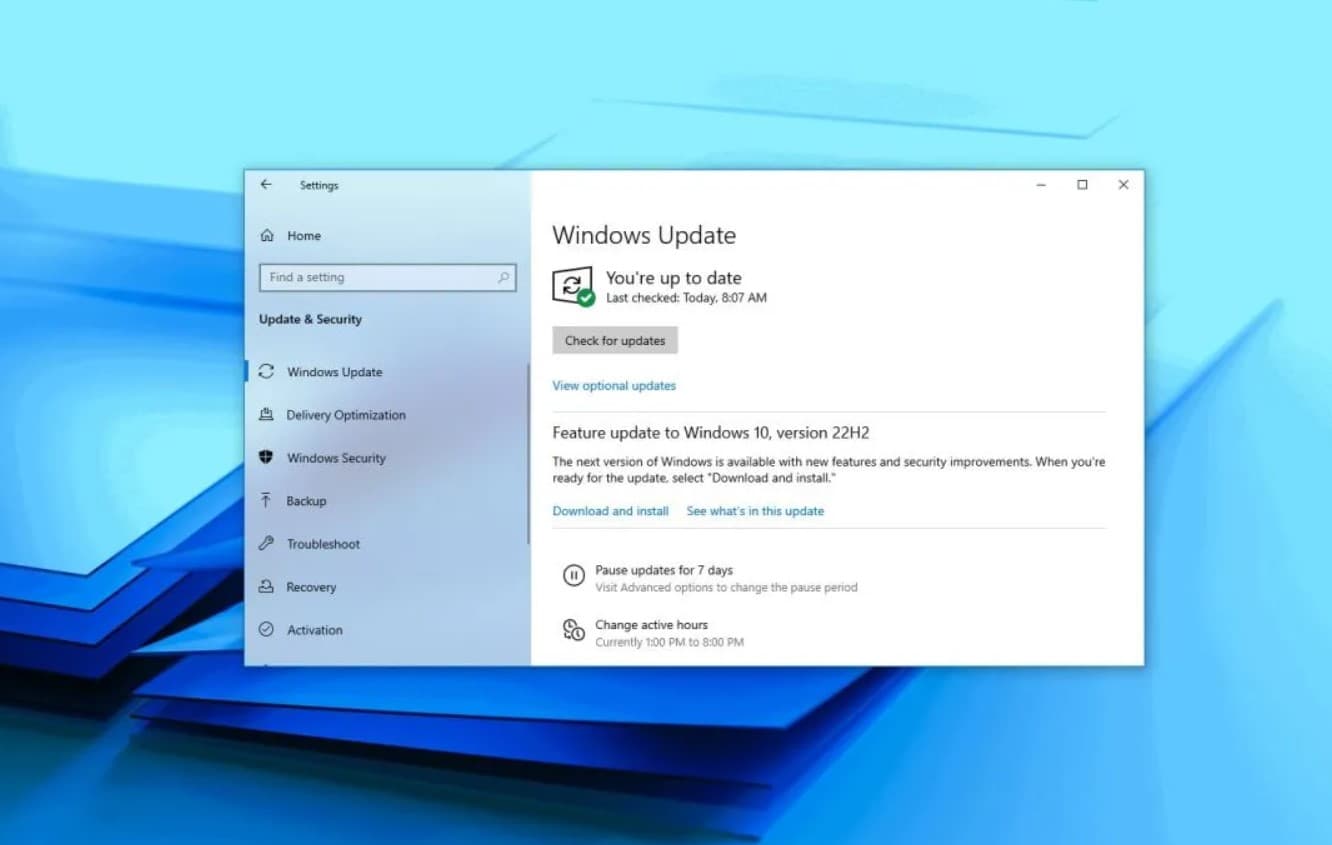Click the Windows Update page heading
Viewport: 1332px width, 845px height.
[x=644, y=236]
